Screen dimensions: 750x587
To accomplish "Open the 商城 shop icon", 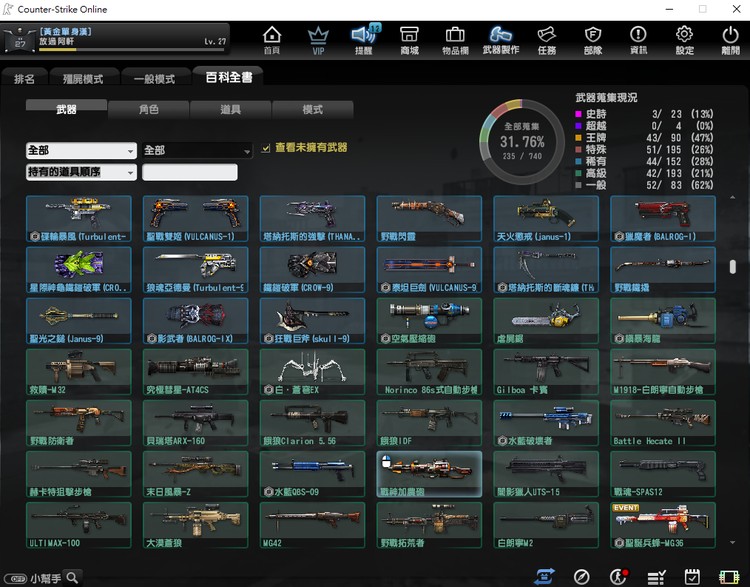I will 409,40.
